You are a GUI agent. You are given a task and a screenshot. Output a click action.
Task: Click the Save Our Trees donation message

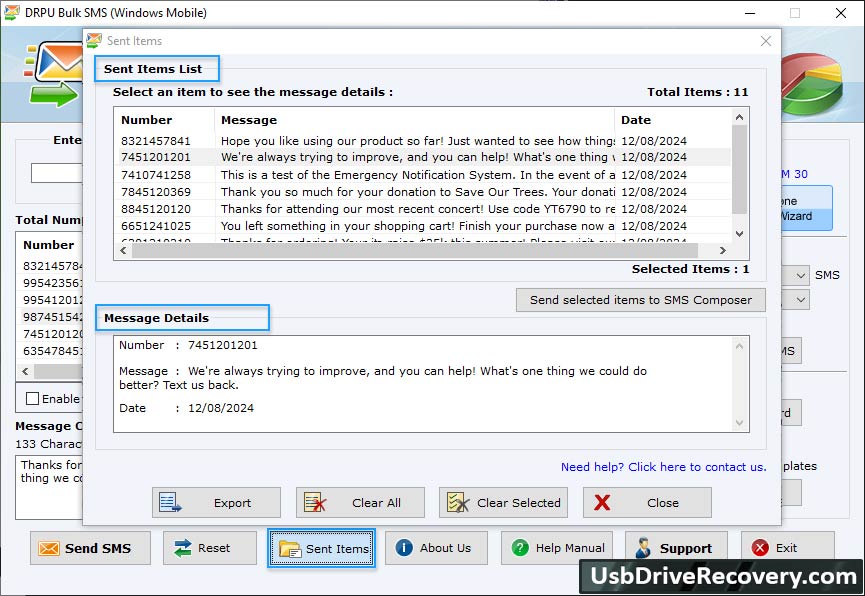418,192
